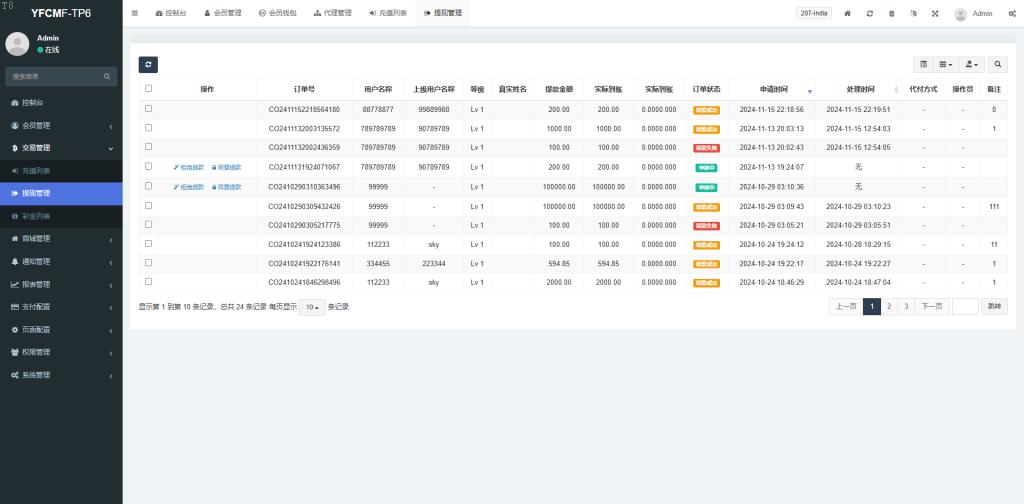Select row checkbox for order CO24111152218564180
The height and width of the screenshot is (504, 1024).
pos(149,109)
